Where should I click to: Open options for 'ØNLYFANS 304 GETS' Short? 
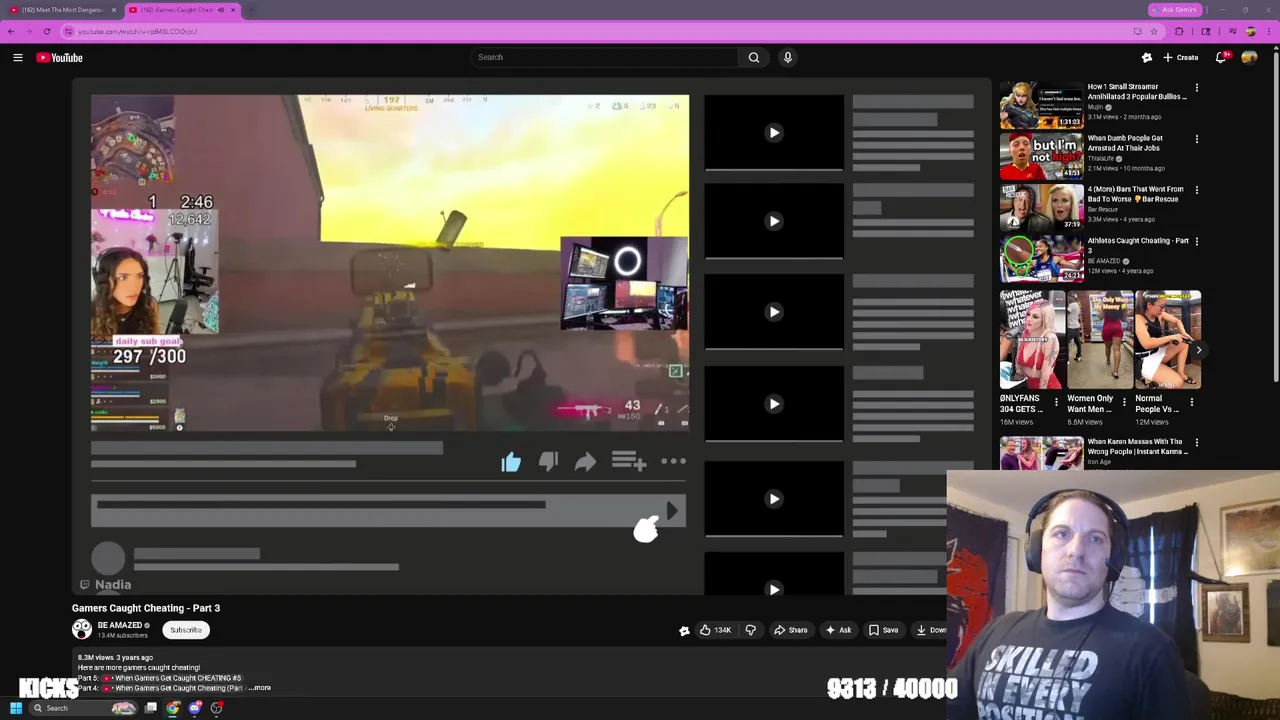tap(1056, 402)
